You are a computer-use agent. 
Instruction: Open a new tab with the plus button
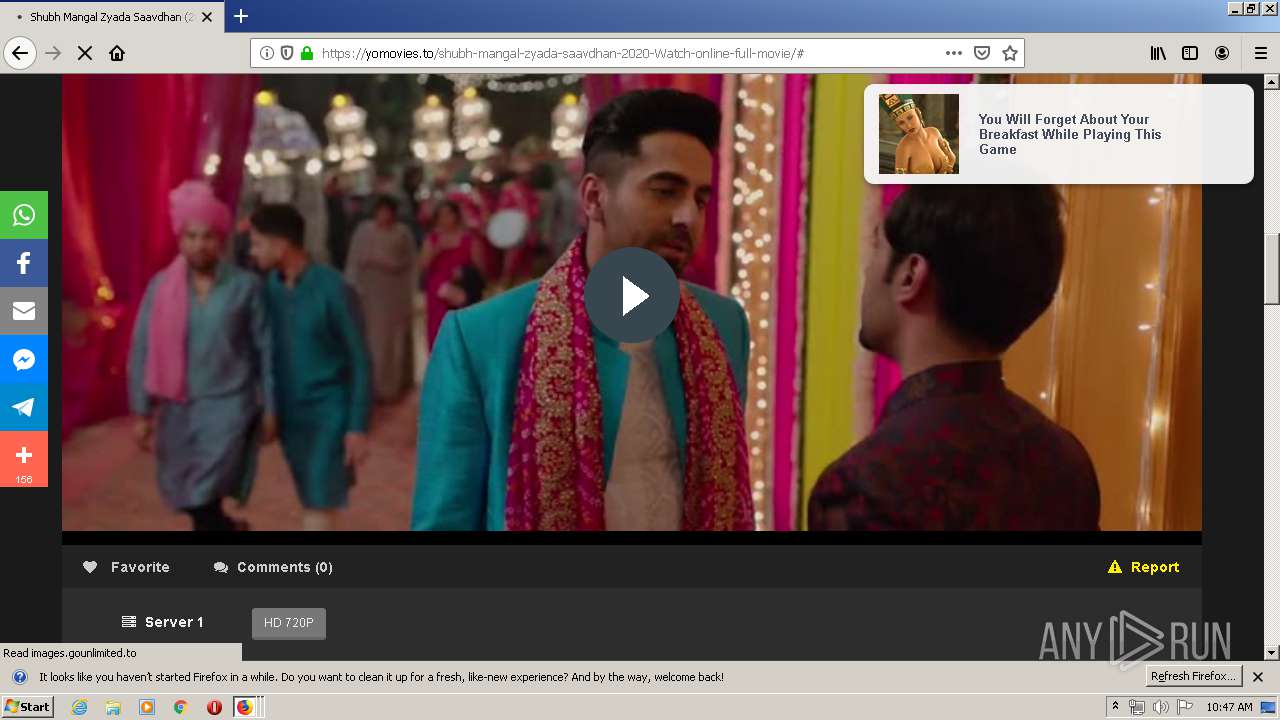pyautogui.click(x=241, y=16)
